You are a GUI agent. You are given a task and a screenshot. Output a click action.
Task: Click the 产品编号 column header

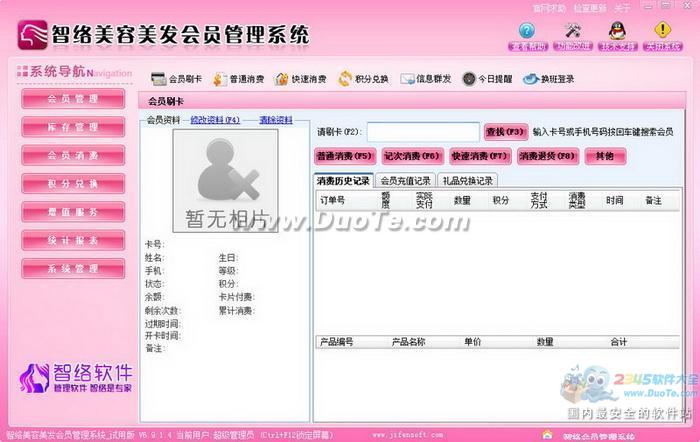[x=337, y=342]
